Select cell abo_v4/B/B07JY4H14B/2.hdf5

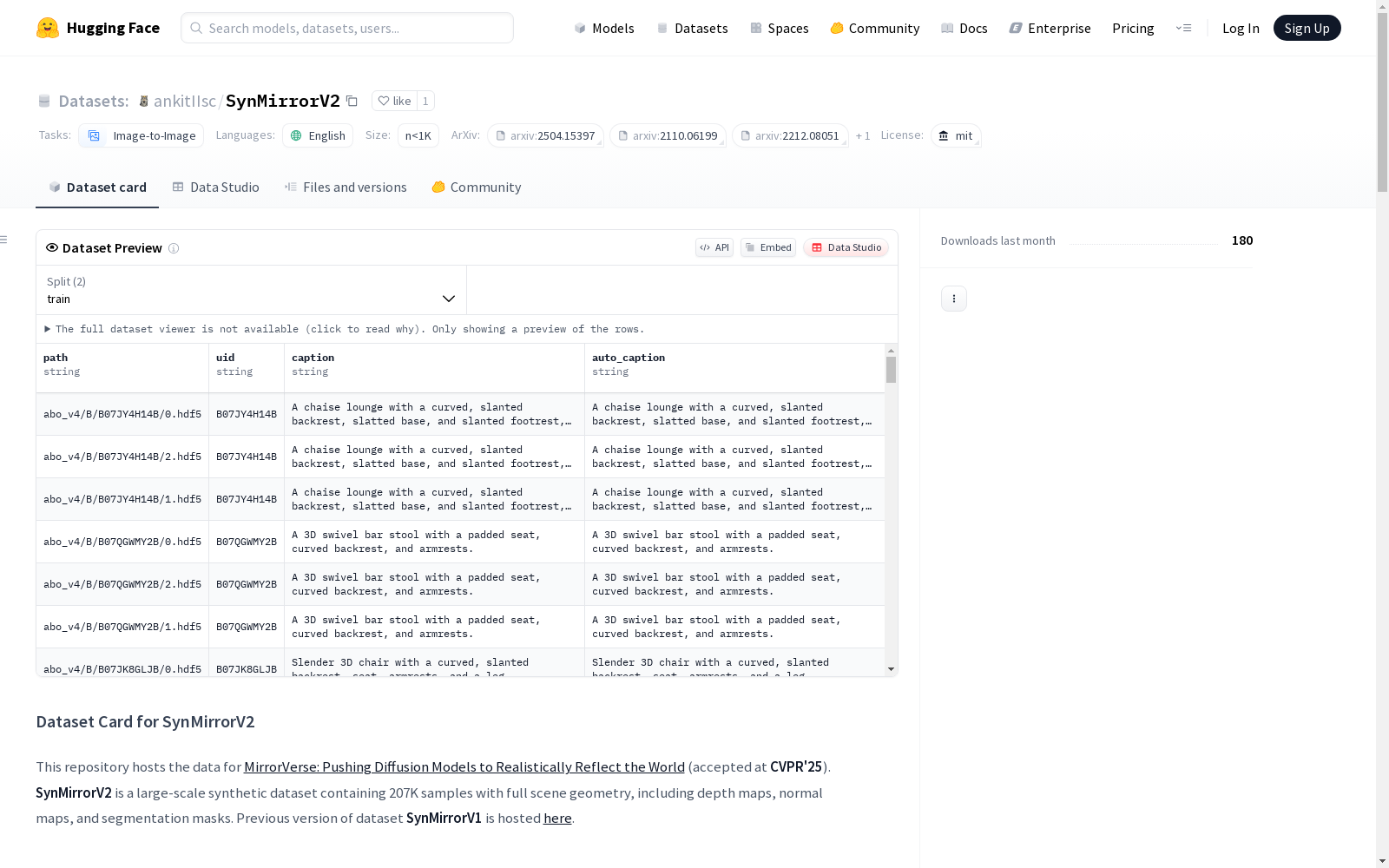[x=122, y=457]
